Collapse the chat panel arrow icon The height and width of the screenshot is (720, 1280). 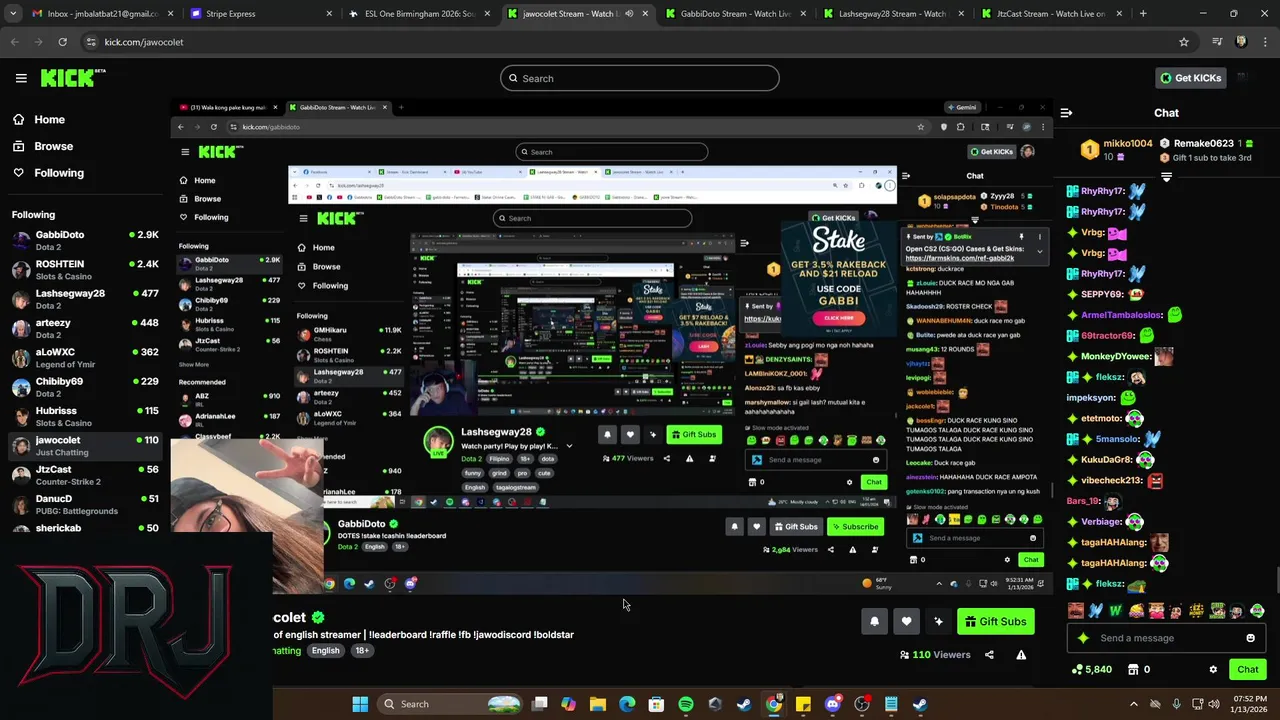coord(1066,113)
